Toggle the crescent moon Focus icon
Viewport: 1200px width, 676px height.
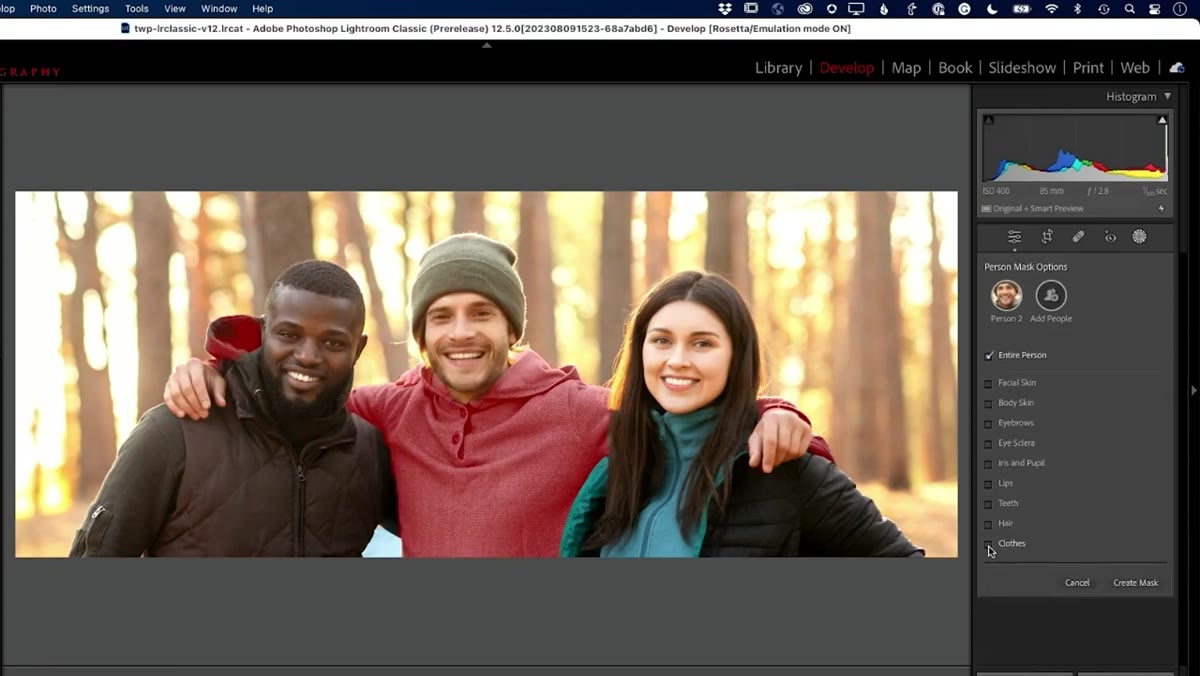click(992, 8)
